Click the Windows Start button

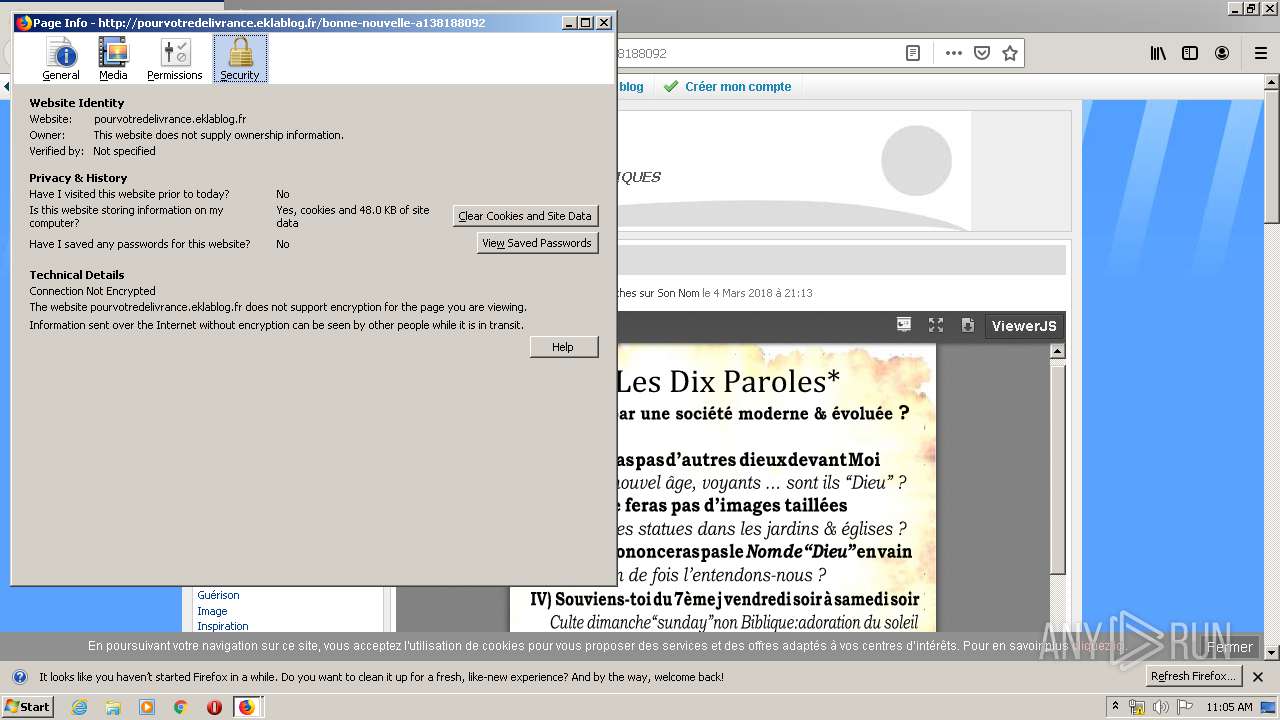pos(27,707)
